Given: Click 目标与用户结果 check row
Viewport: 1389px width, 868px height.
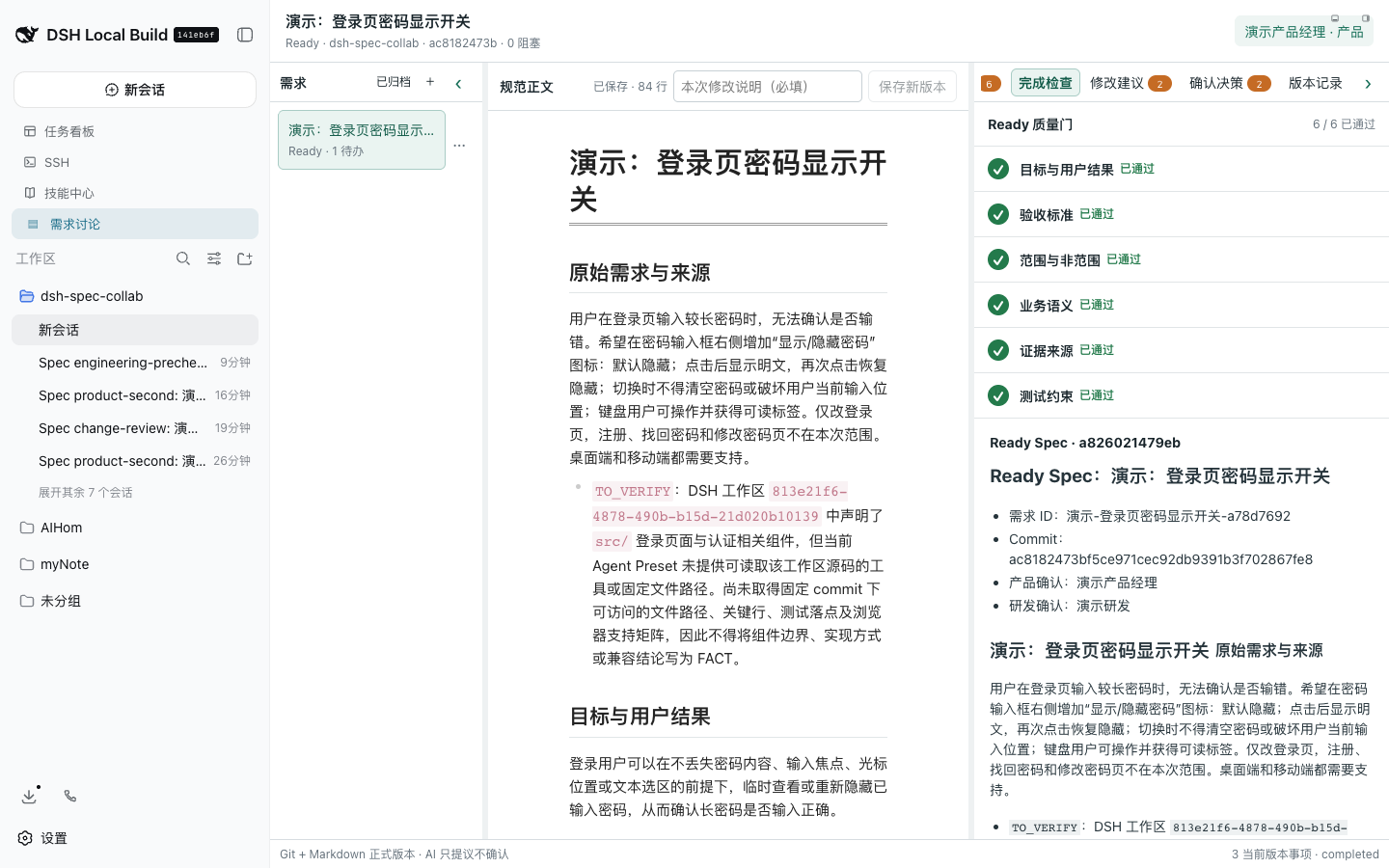Looking at the screenshot, I should click(x=1182, y=169).
